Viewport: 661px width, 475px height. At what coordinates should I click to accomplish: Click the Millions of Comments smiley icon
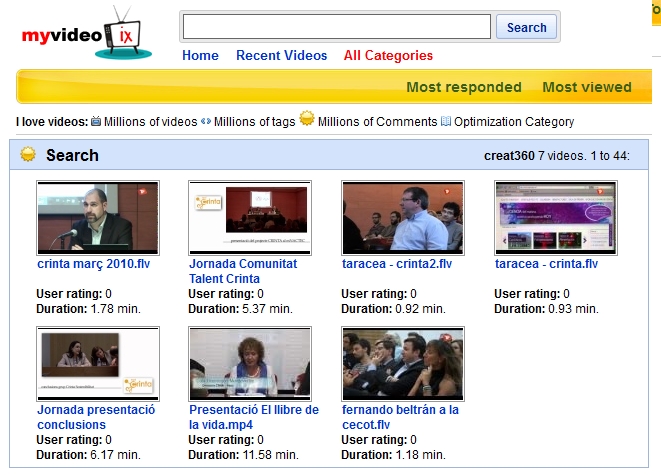(x=308, y=121)
